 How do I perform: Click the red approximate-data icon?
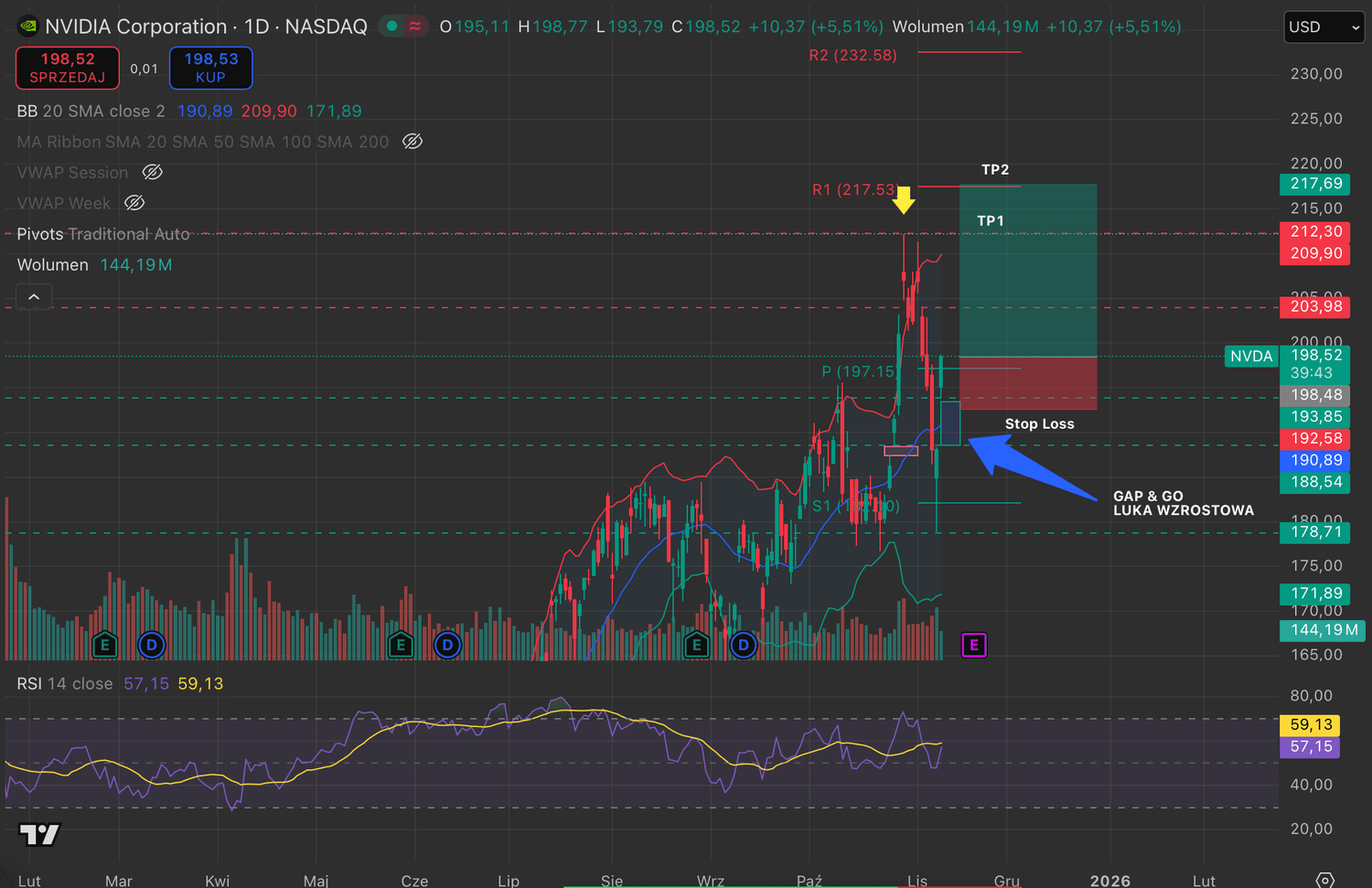tap(415, 27)
